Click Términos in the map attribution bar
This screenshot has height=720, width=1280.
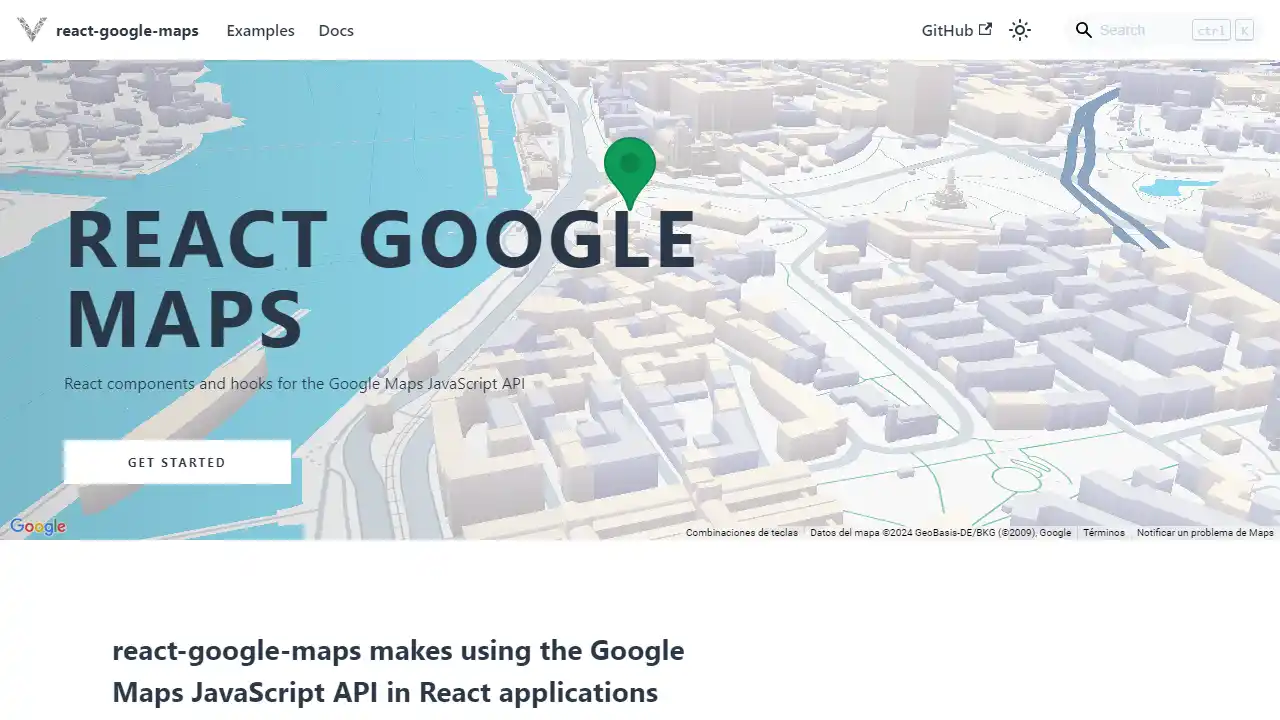click(1104, 533)
